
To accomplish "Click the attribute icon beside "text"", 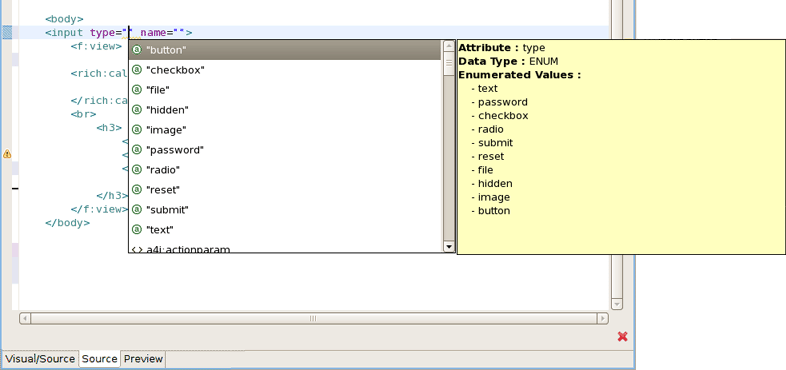I will tap(136, 229).
